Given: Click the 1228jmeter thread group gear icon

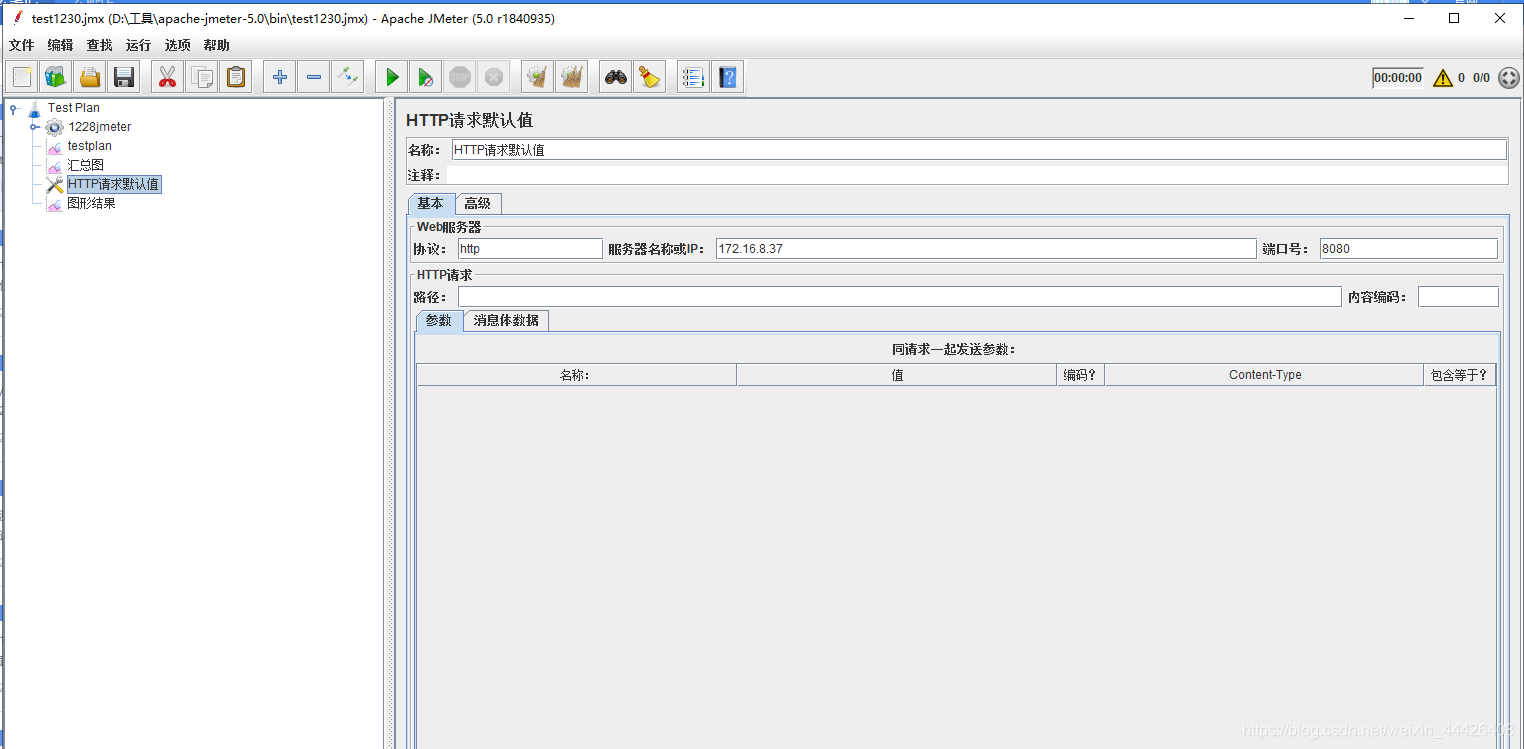Looking at the screenshot, I should pyautogui.click(x=54, y=127).
